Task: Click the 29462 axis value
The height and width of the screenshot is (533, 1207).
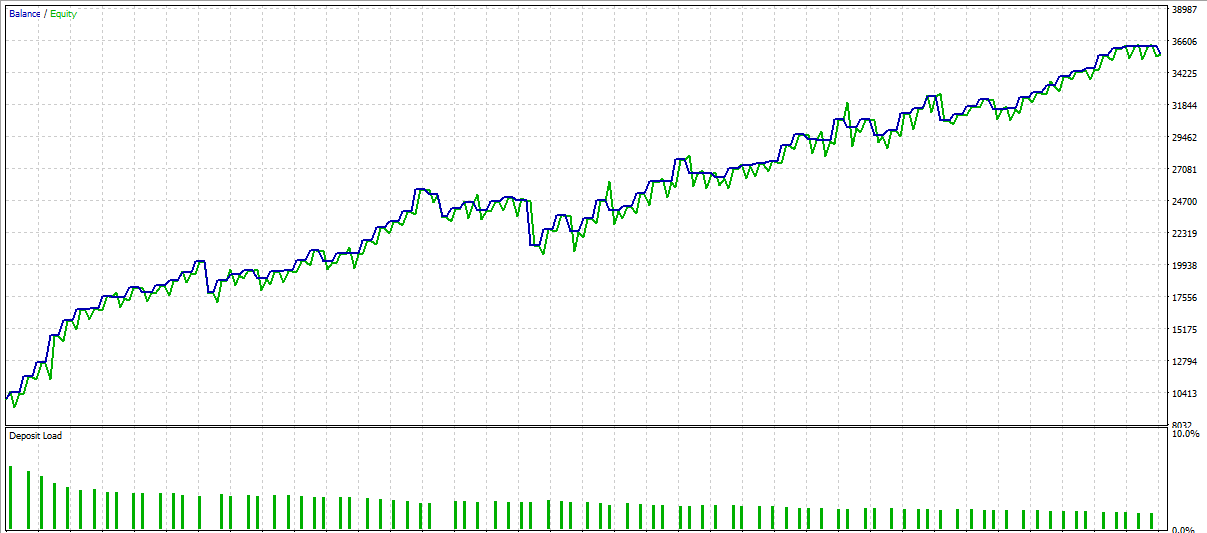Action: tap(1184, 138)
